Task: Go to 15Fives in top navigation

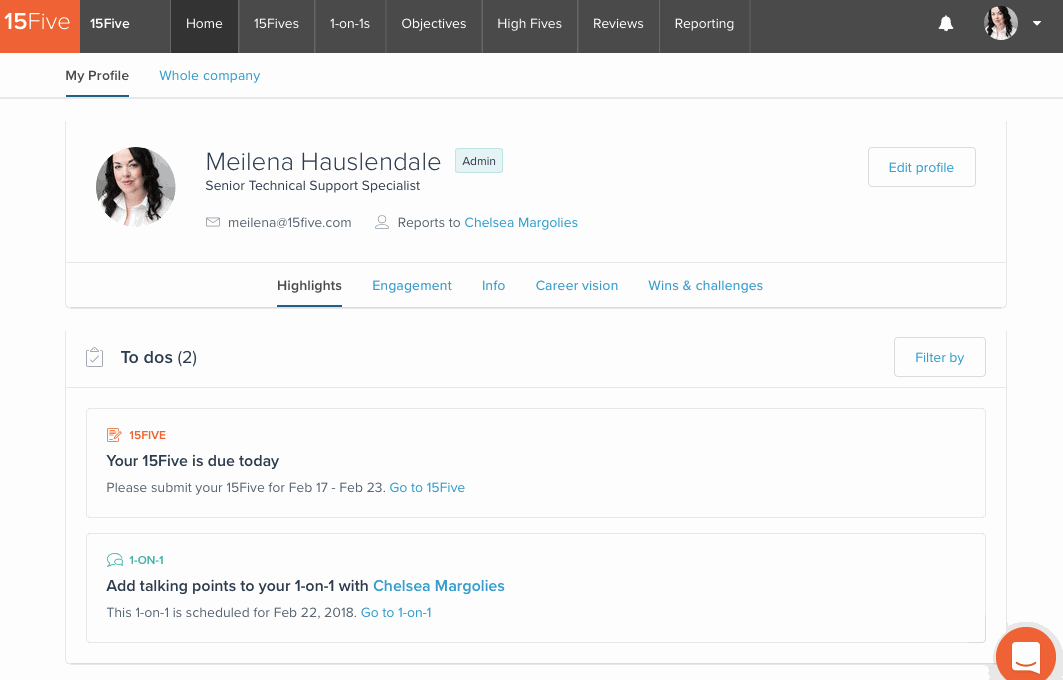Action: click(277, 24)
